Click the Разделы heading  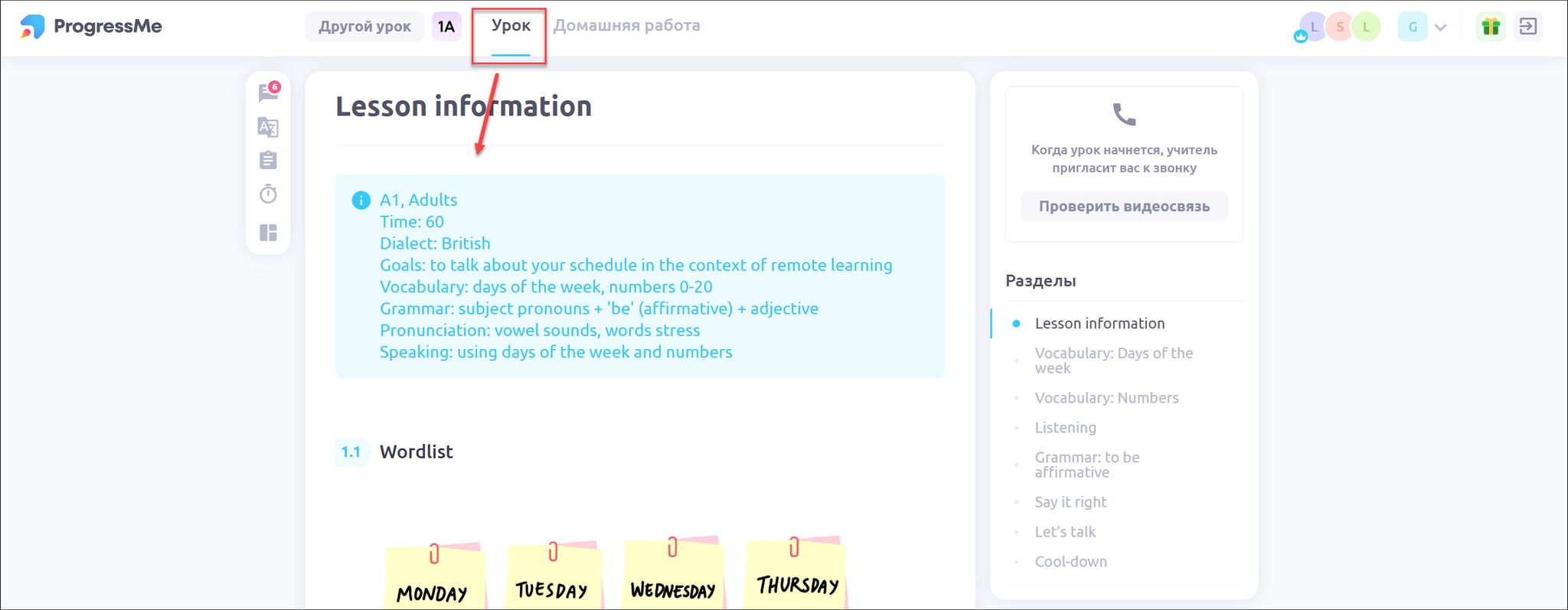1040,281
